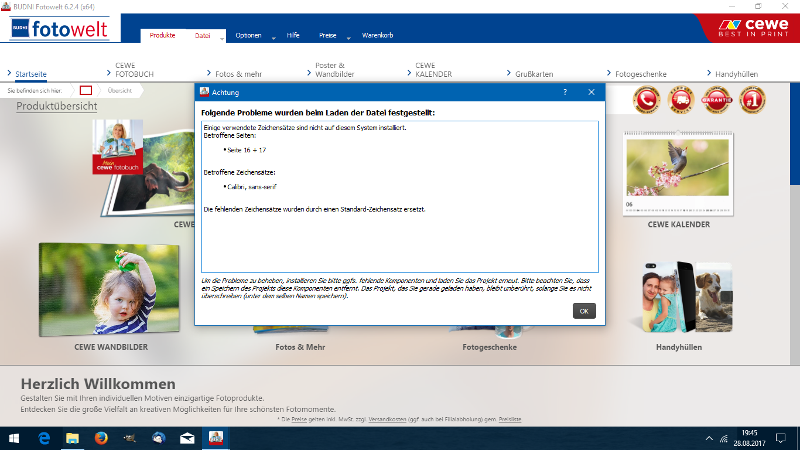Expand the dropdown arrow beside Preise

point(349,38)
